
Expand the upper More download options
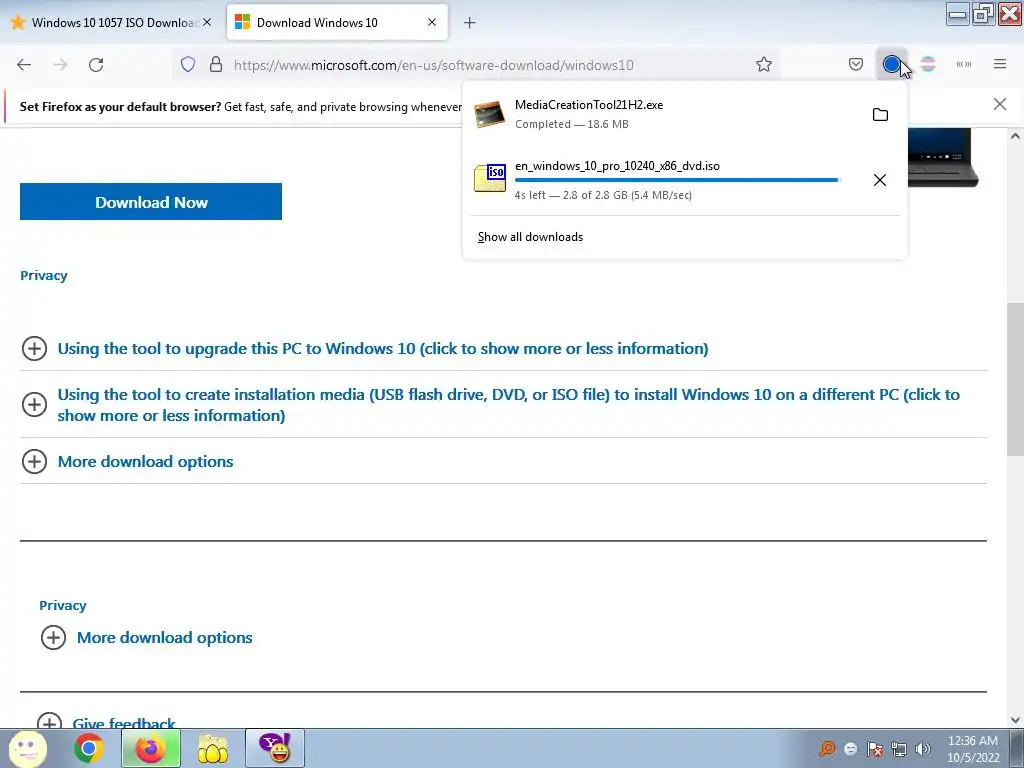tap(146, 462)
